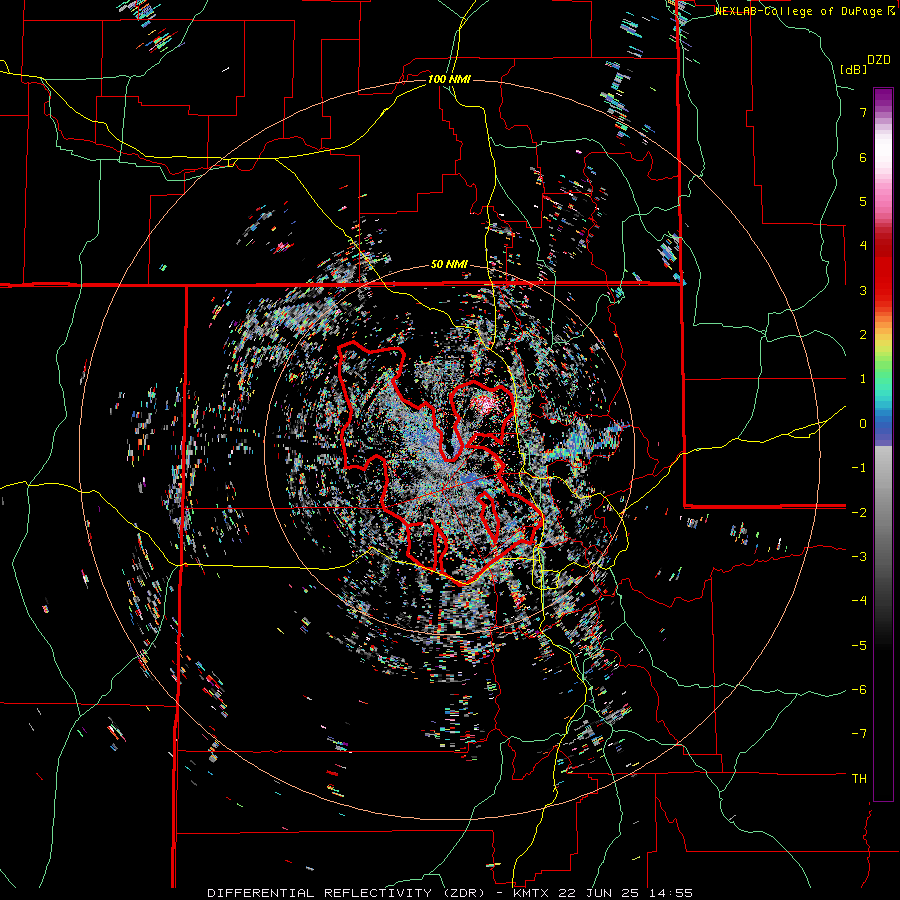This screenshot has height=900, width=900.
Task: Click the 5 value on color scale
Action: 863,201
